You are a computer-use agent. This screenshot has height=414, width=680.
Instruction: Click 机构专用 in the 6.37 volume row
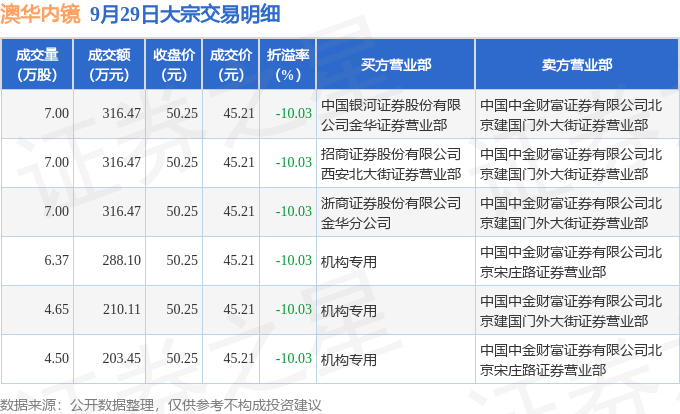point(349,262)
